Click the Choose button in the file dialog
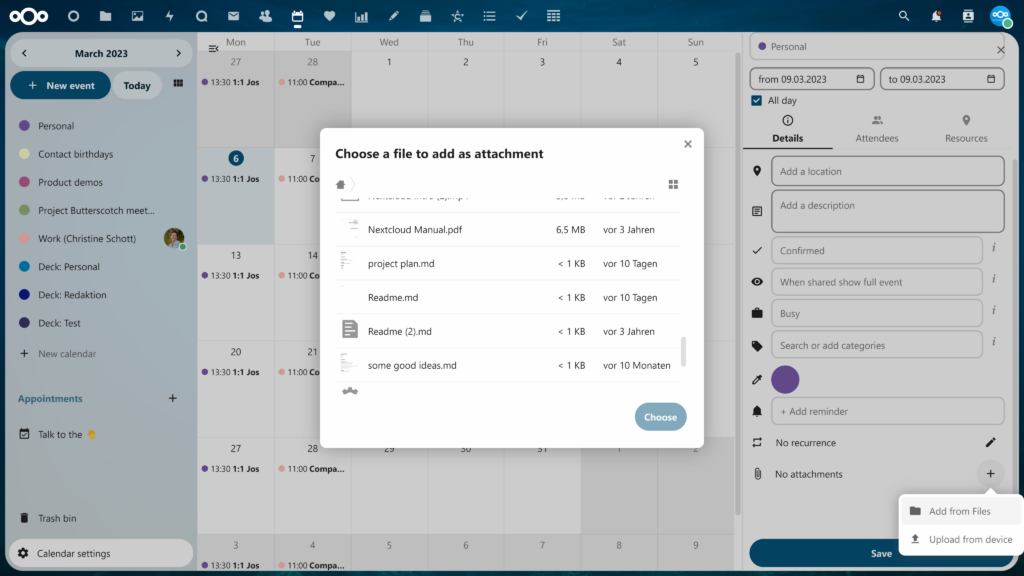The image size is (1024, 576). pyautogui.click(x=660, y=416)
